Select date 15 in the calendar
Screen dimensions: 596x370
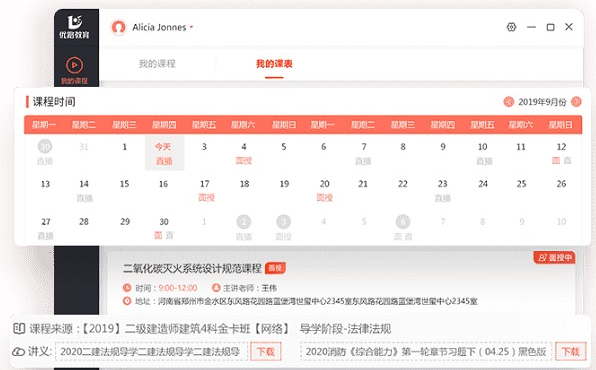[124, 184]
